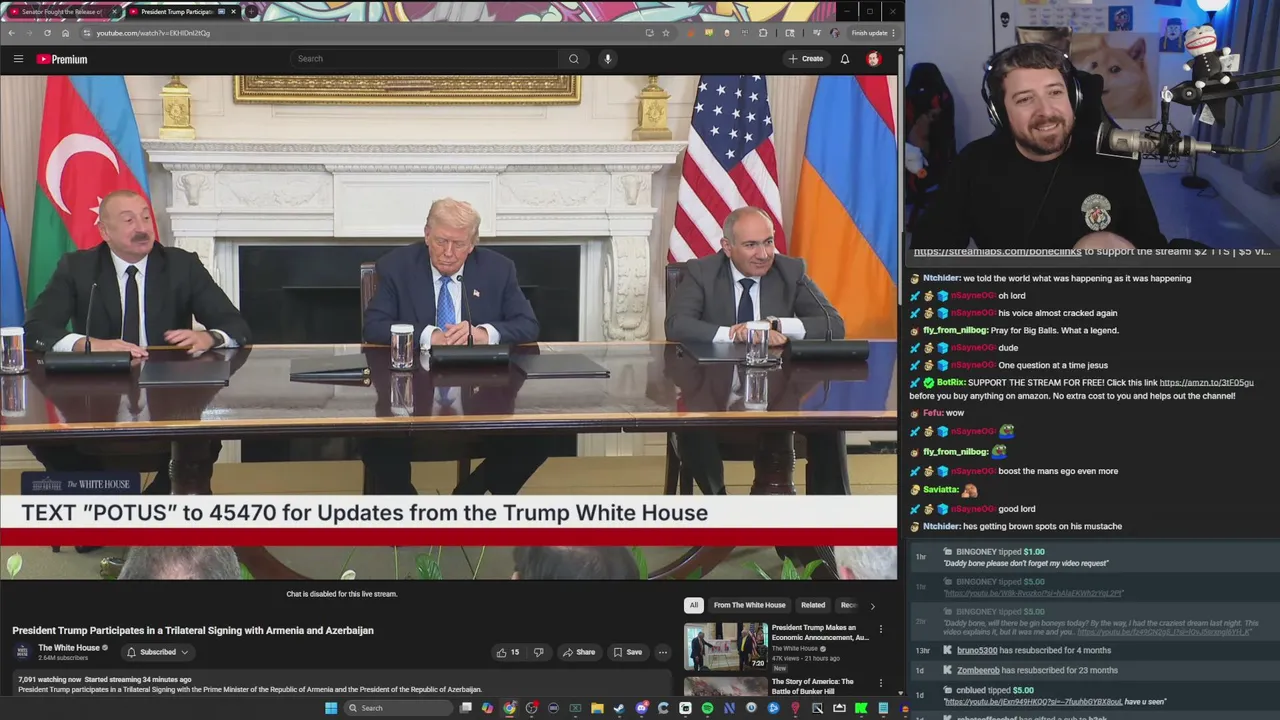Start voice search with the microphone icon
Viewport: 1280px width, 720px height.
(x=607, y=59)
